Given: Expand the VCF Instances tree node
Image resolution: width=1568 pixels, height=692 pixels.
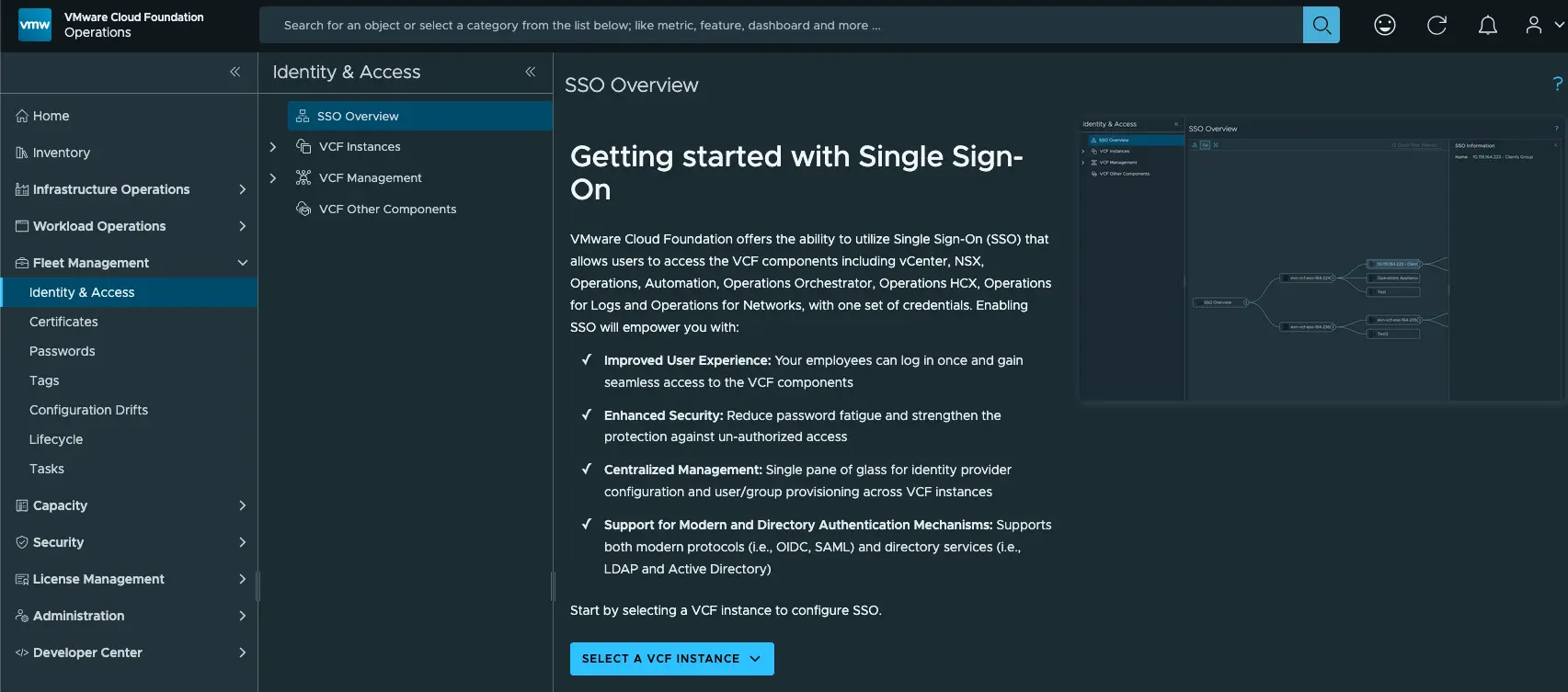Looking at the screenshot, I should pos(273,147).
